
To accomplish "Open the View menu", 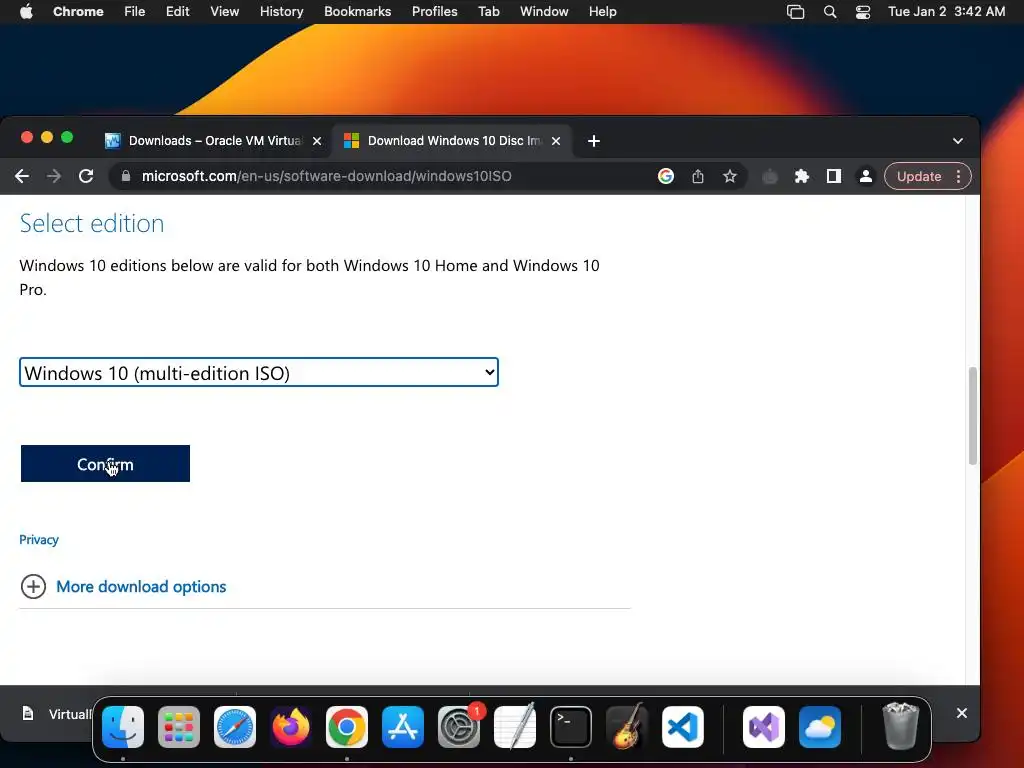I will tap(225, 12).
